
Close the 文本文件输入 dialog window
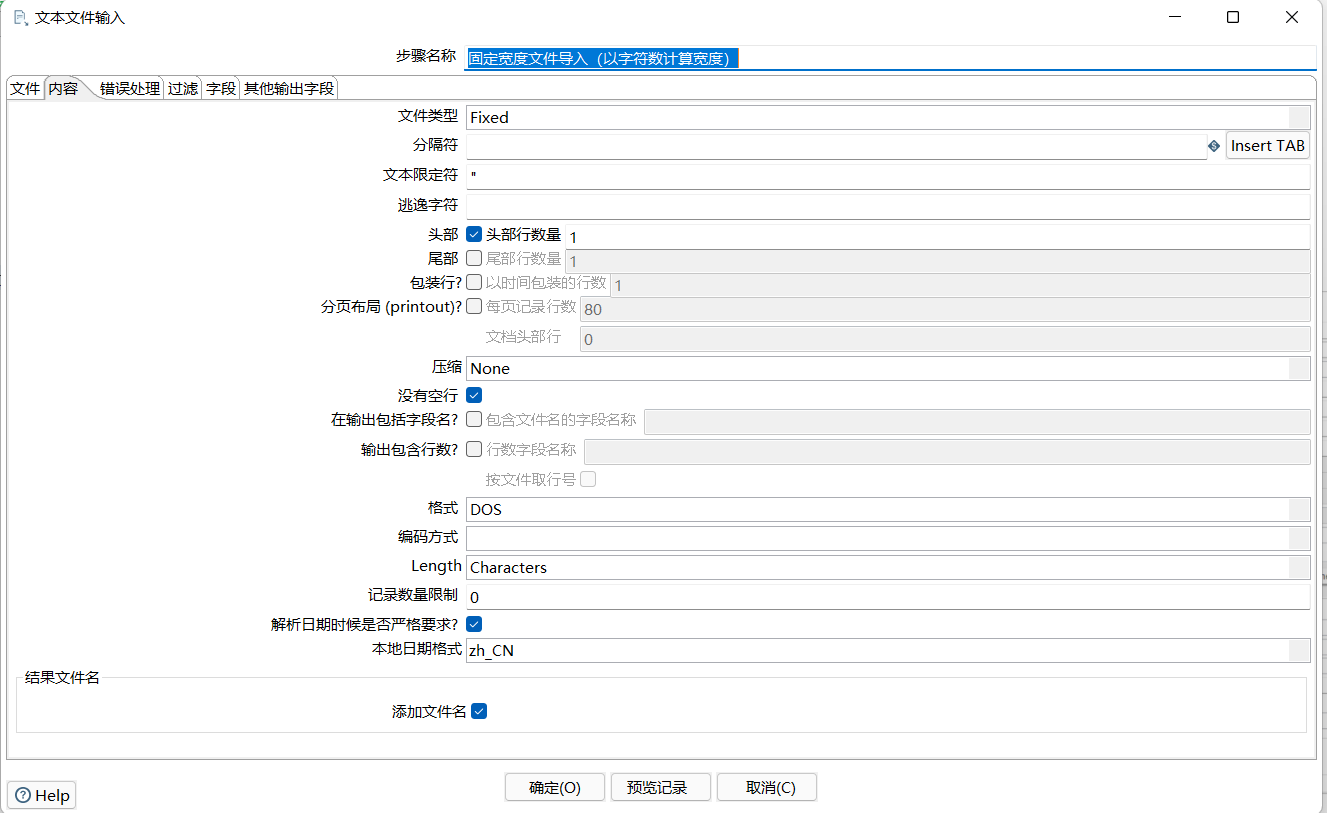(x=1292, y=17)
